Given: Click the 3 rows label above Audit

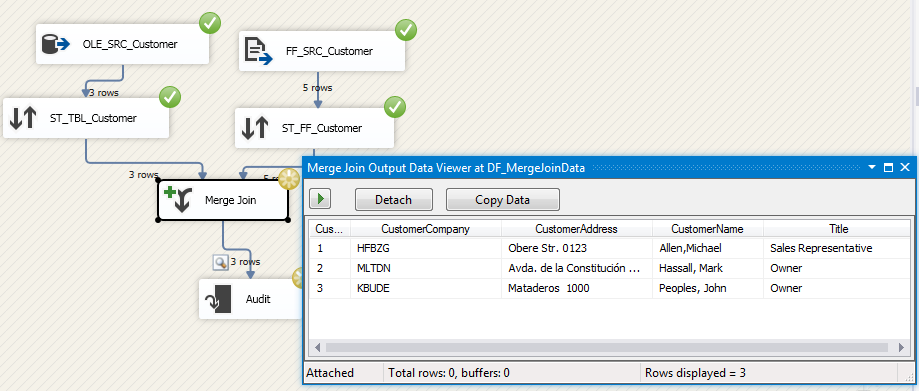Looking at the screenshot, I should click(245, 262).
